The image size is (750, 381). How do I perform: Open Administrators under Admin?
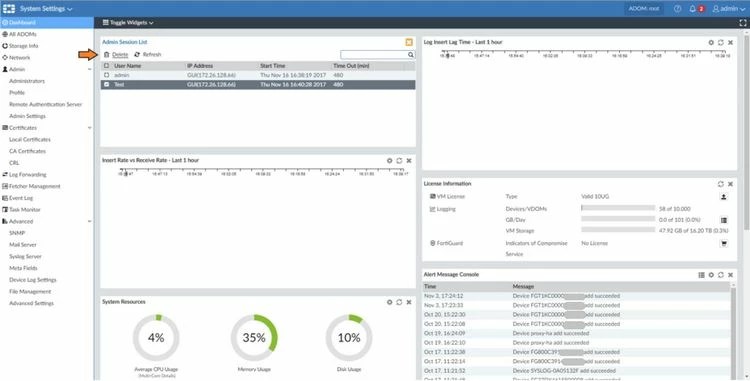(27, 81)
